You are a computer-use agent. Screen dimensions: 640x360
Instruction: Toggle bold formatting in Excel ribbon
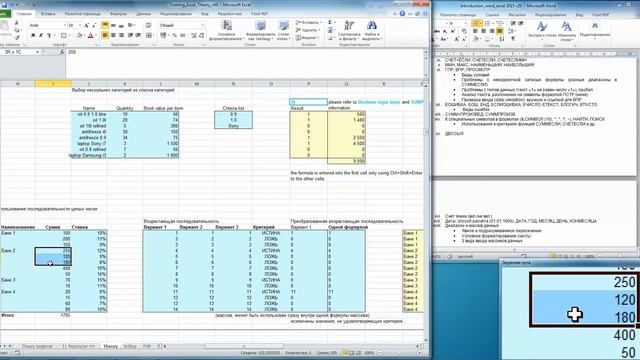click(33, 36)
